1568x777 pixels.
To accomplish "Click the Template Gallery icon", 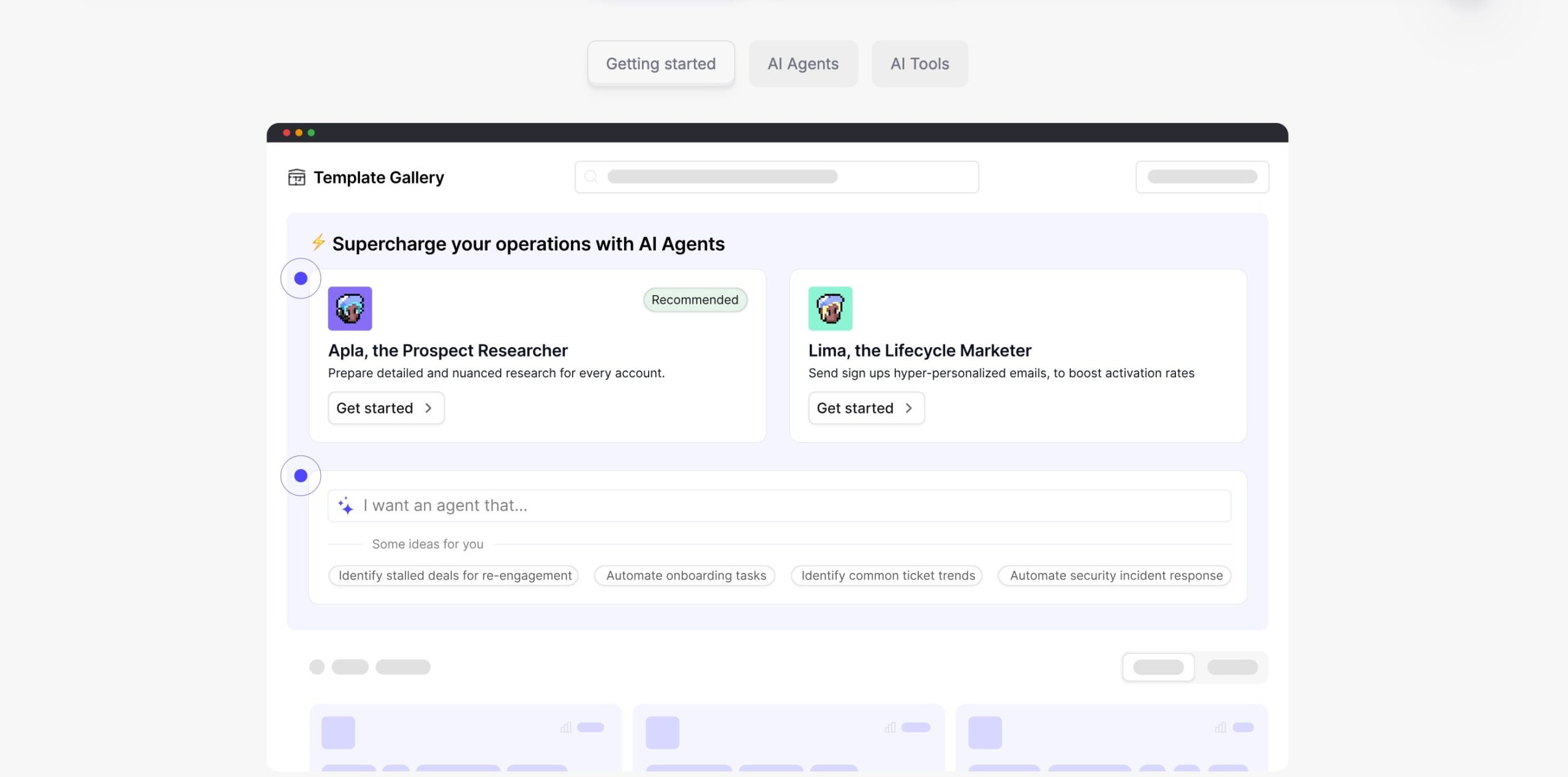I will point(296,178).
